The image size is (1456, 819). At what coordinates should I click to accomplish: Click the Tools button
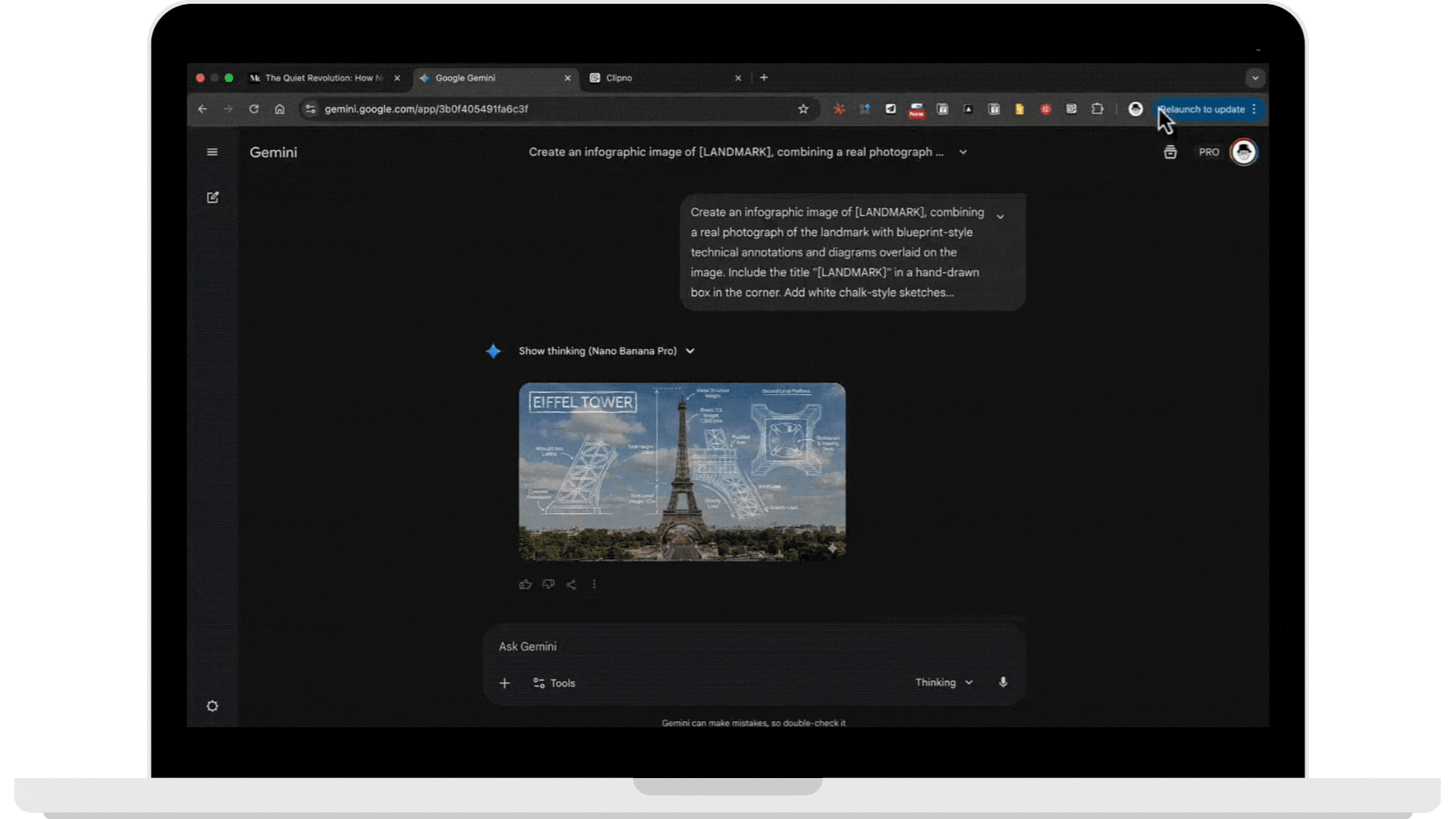pos(554,683)
